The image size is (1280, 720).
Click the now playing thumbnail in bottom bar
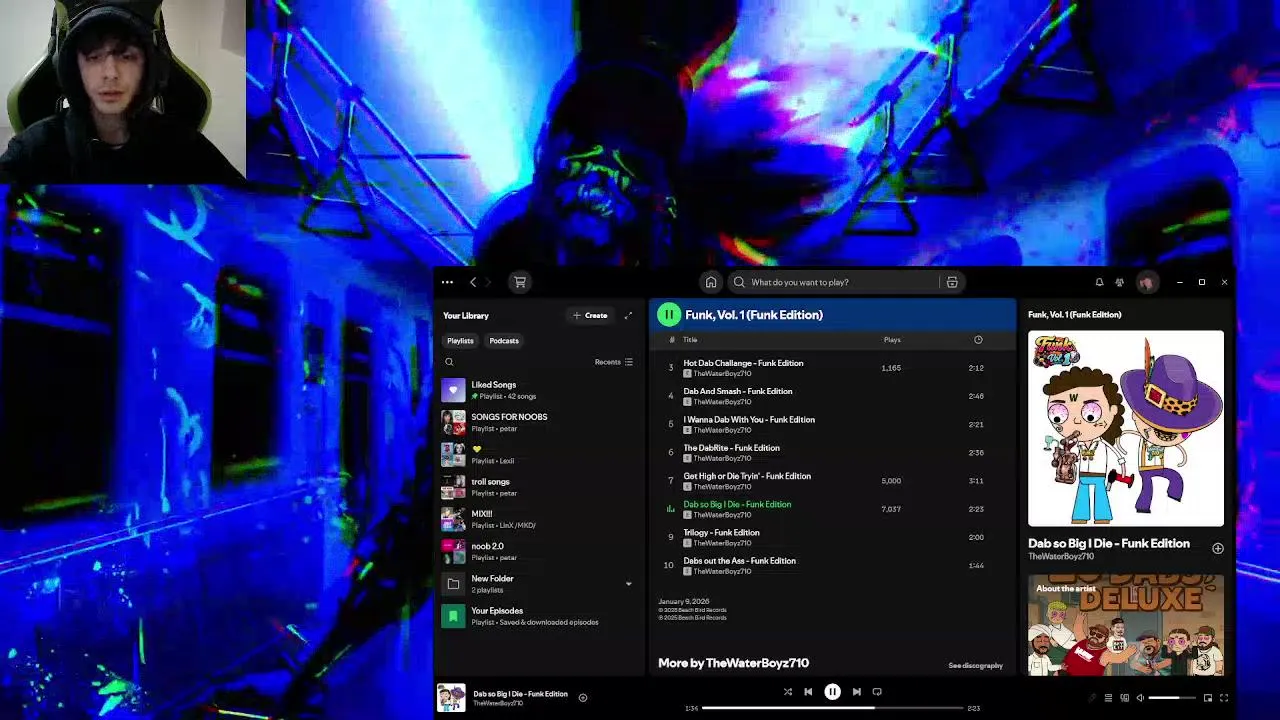(451, 698)
